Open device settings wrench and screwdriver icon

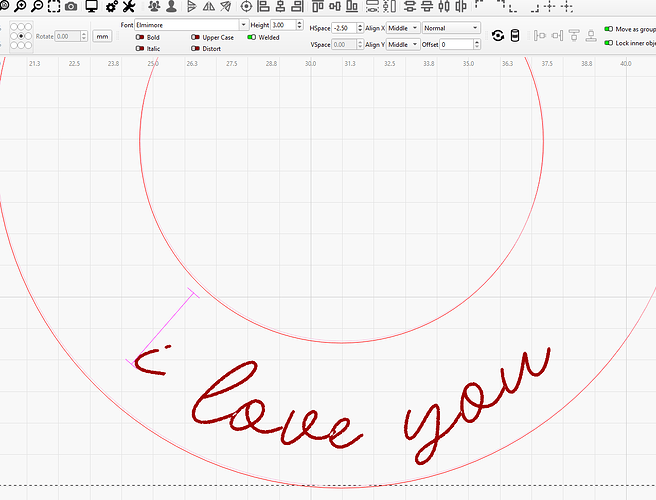[128, 6]
